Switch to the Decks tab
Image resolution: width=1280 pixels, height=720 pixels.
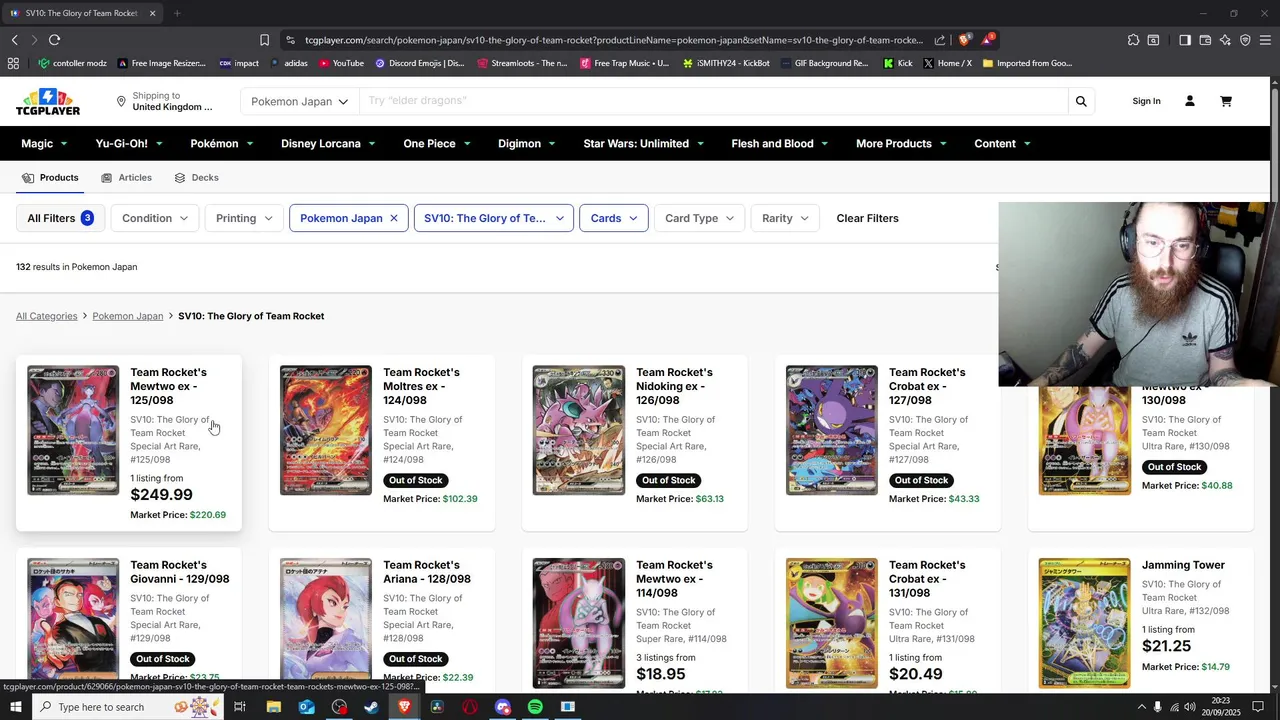tap(196, 178)
